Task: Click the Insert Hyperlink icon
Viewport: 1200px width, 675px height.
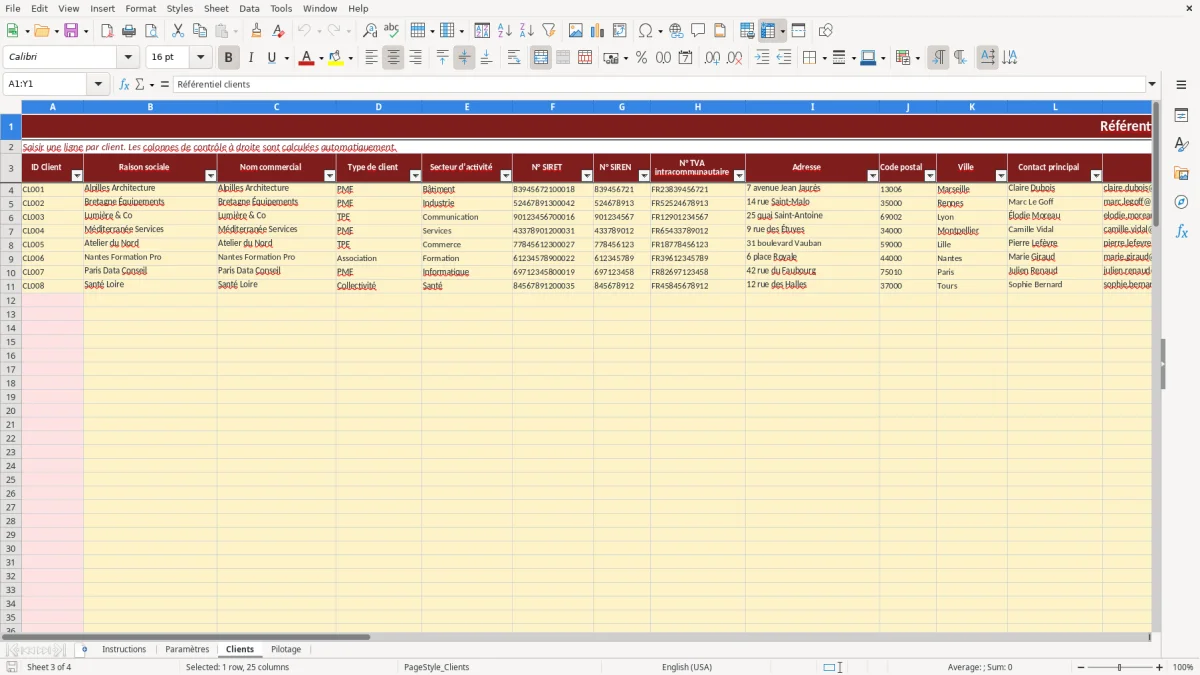Action: point(676,31)
